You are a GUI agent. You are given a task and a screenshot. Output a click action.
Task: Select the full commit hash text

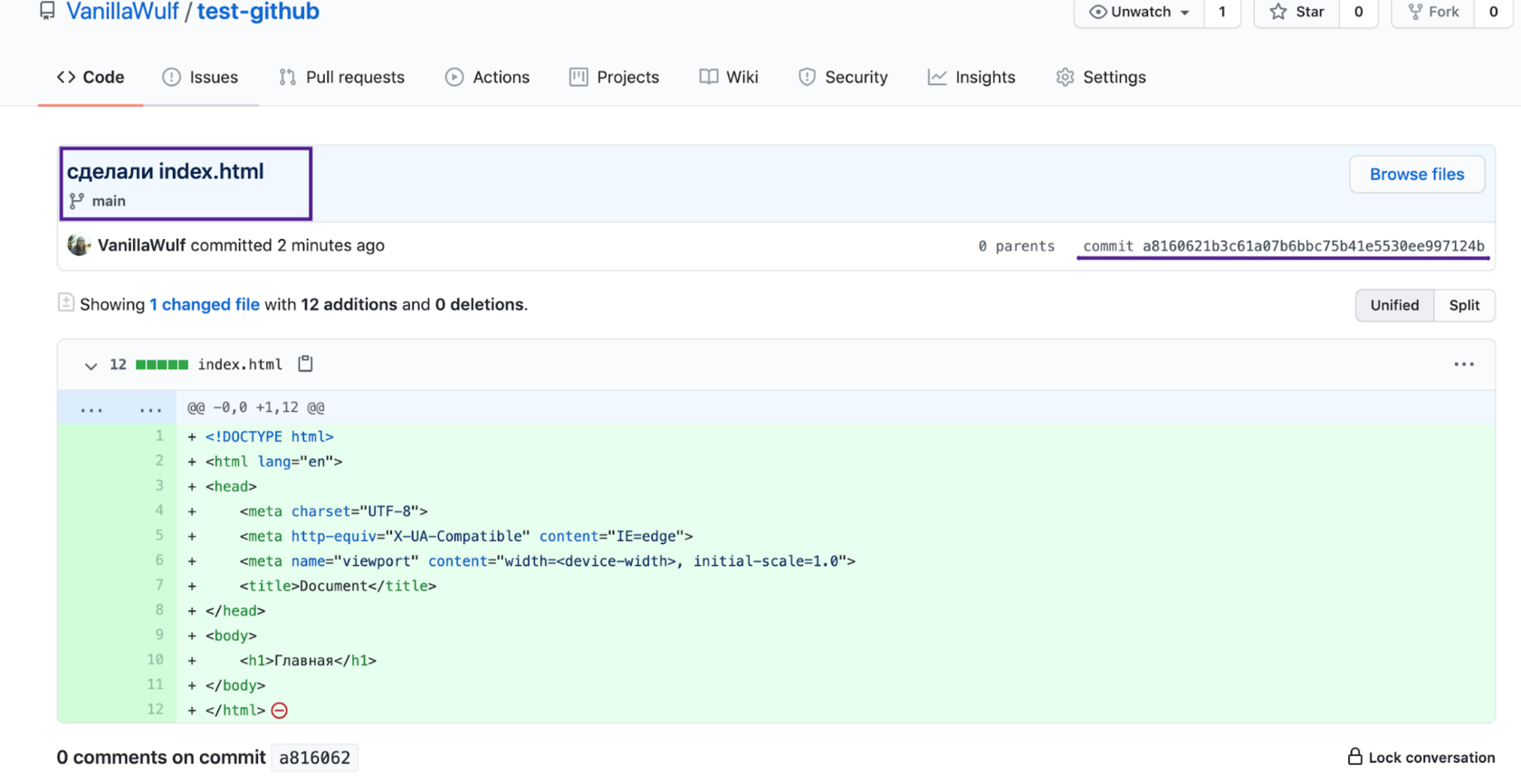point(1313,246)
